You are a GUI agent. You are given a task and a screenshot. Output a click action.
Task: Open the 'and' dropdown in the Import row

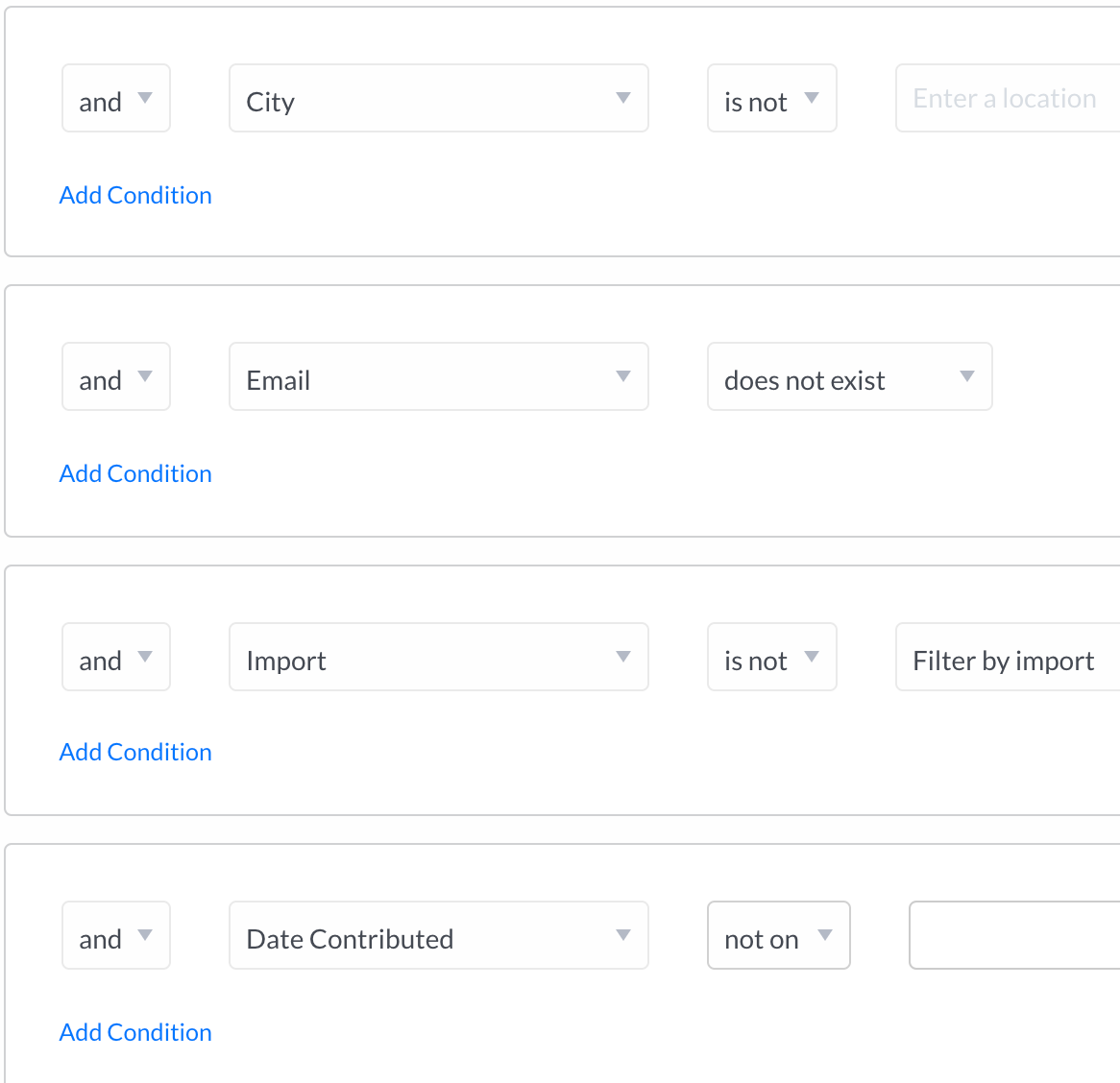click(115, 657)
